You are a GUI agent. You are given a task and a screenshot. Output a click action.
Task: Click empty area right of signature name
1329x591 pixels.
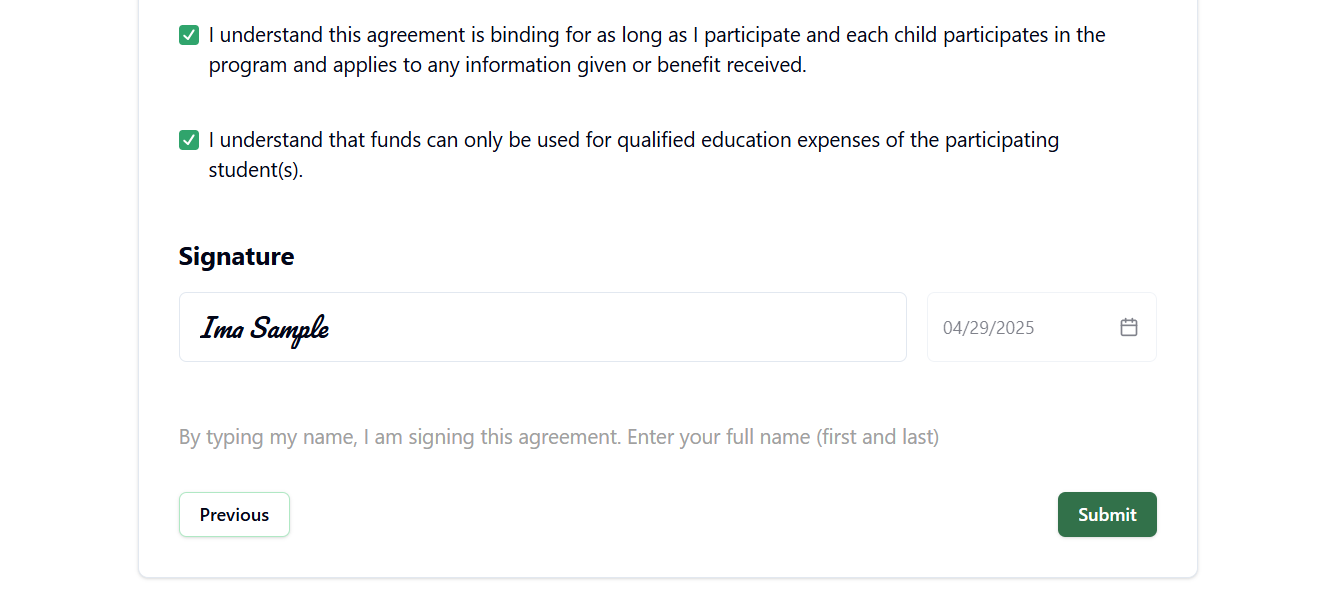(620, 327)
